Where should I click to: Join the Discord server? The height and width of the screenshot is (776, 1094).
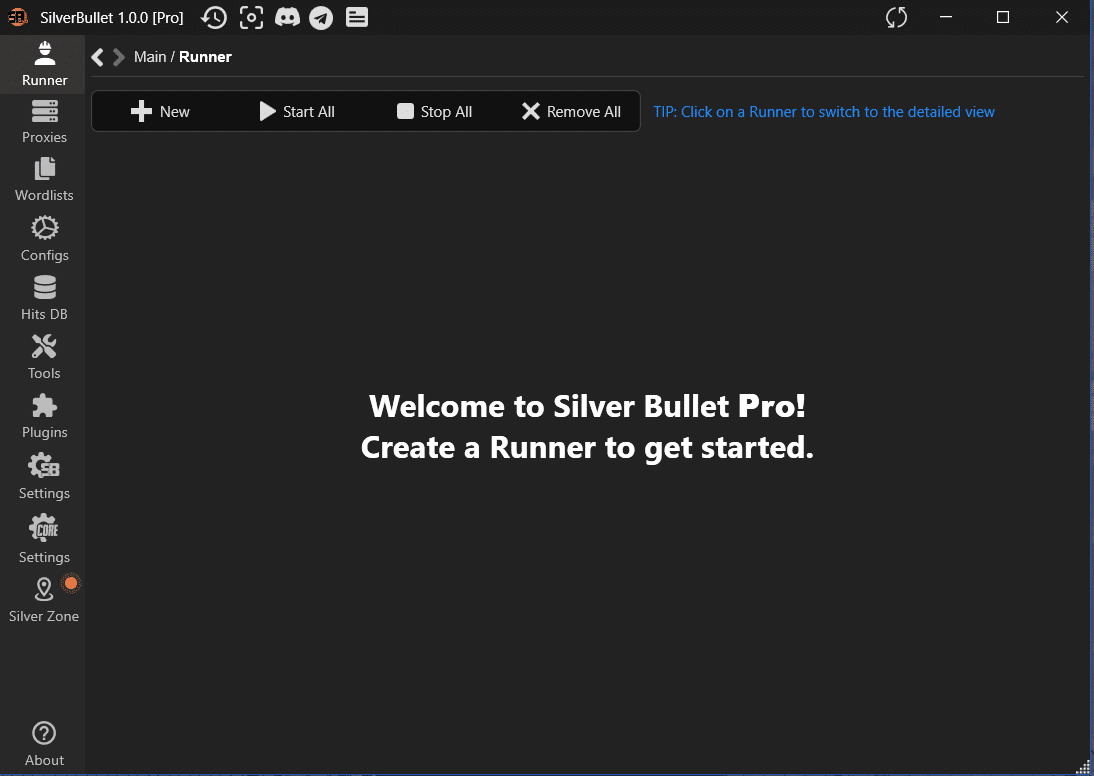coord(288,17)
